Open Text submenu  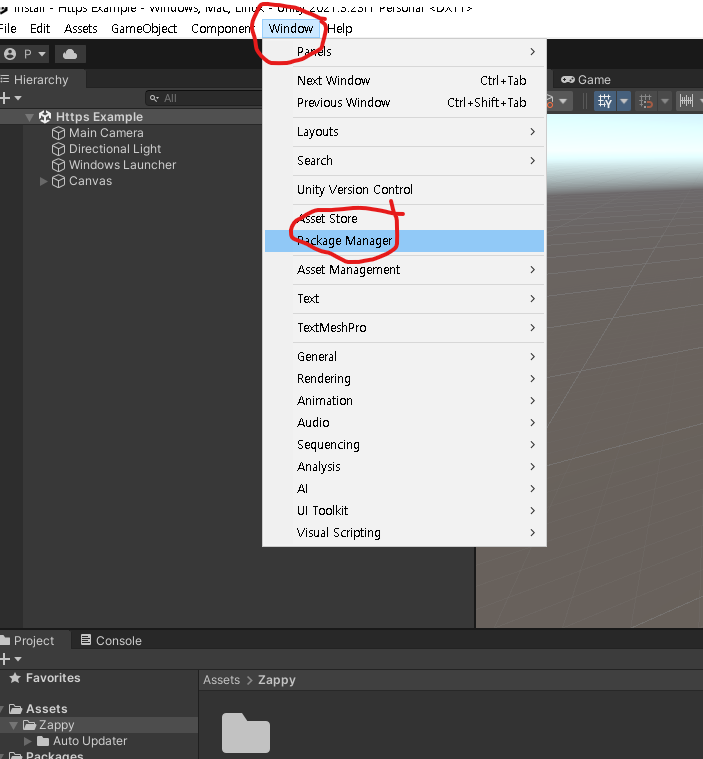[x=404, y=299]
